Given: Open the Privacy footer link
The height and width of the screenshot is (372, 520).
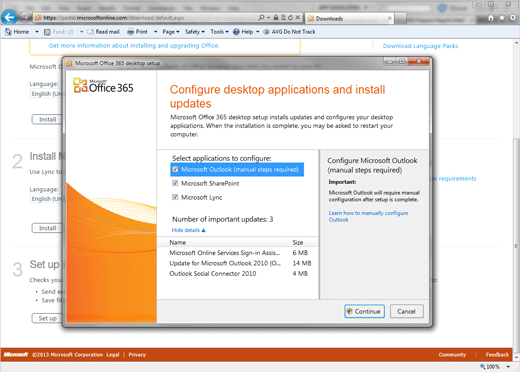Looking at the screenshot, I should [137, 355].
